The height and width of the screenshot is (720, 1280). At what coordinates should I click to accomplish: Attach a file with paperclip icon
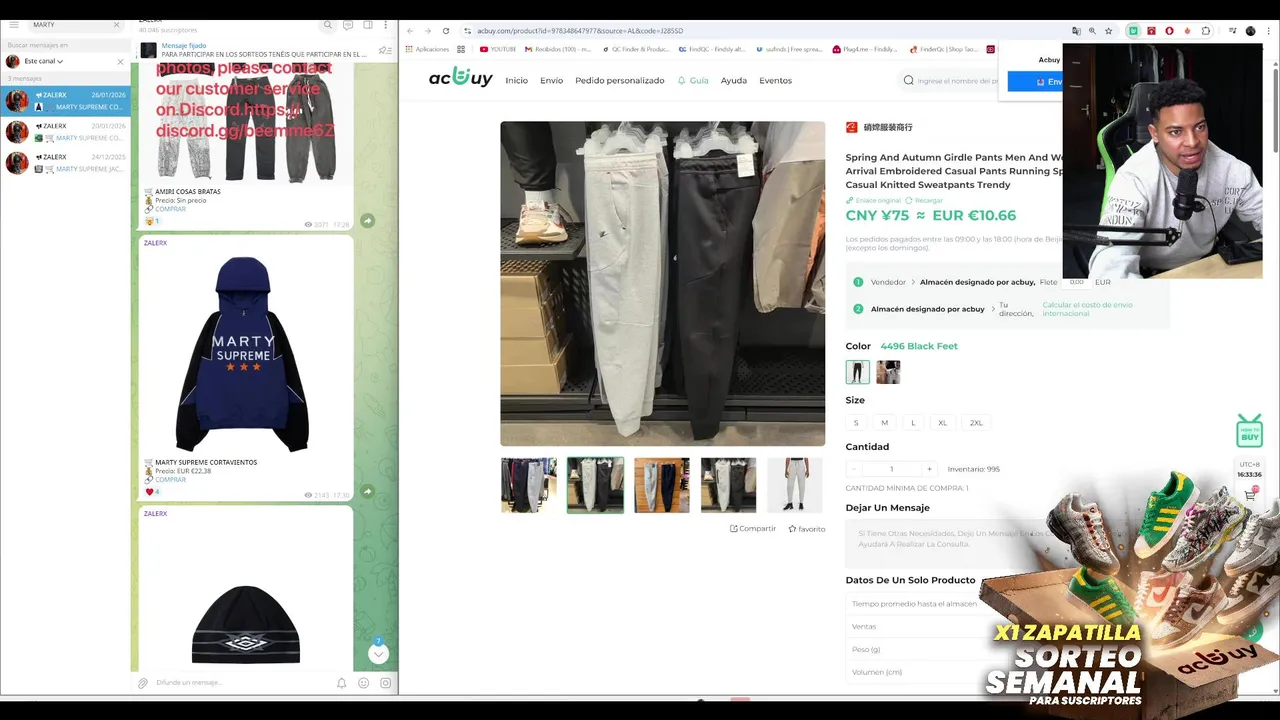click(x=143, y=683)
